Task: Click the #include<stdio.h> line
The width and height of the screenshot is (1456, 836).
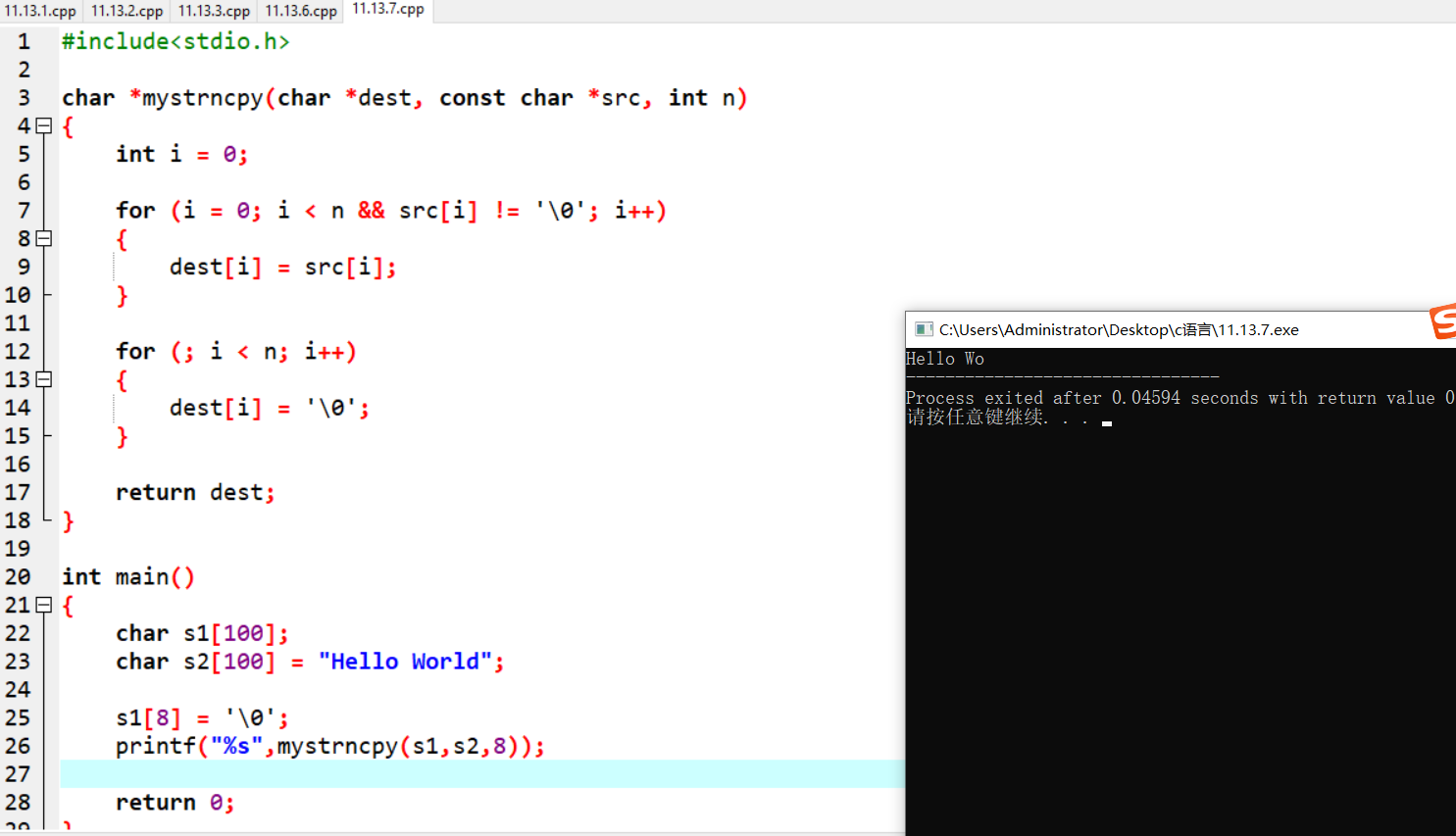Action: tap(176, 41)
